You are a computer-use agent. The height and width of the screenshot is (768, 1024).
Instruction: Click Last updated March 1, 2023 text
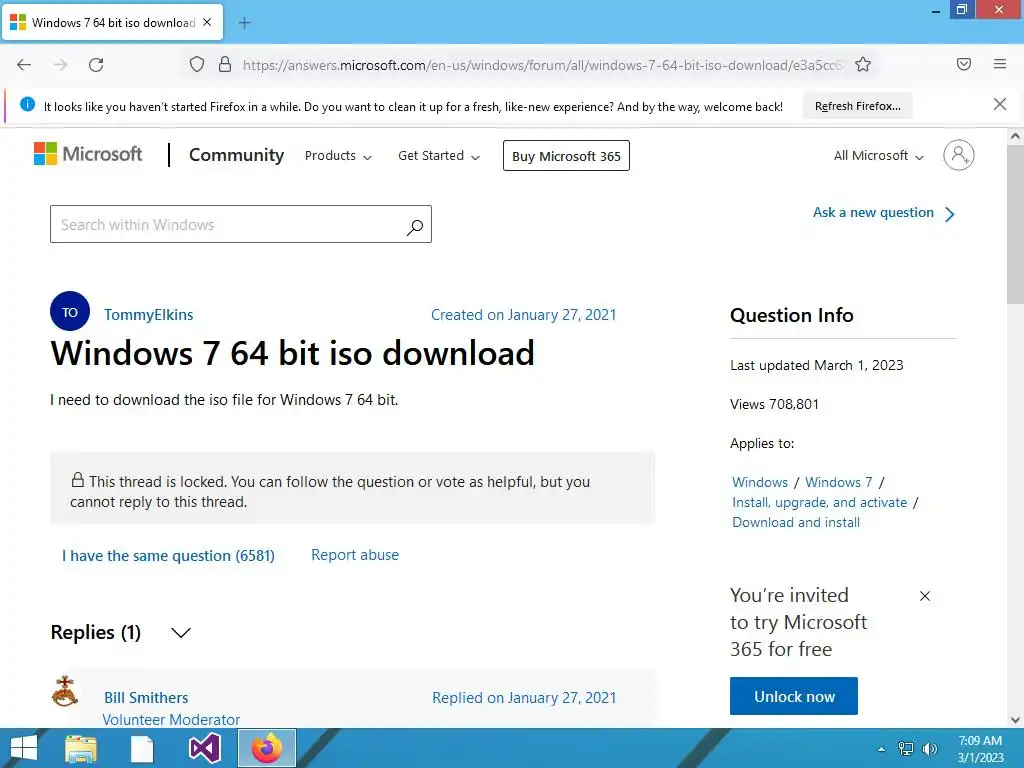point(816,365)
